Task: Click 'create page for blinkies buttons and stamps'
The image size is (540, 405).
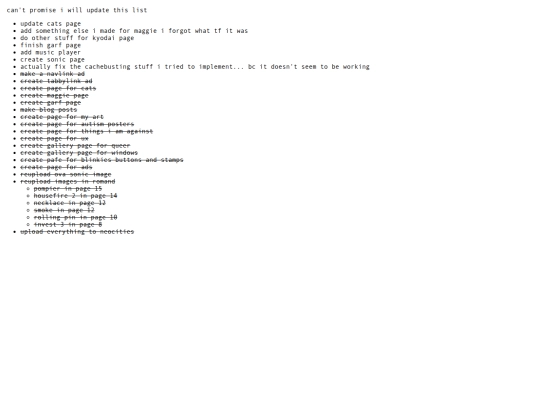Action: pos(102,160)
